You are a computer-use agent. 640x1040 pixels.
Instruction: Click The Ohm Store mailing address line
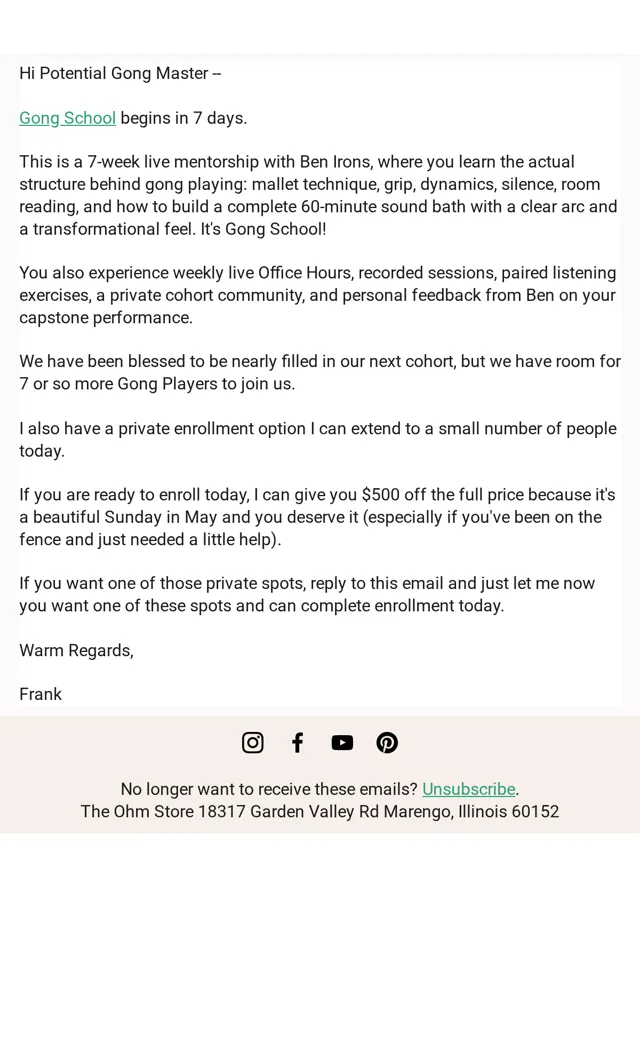pos(320,811)
